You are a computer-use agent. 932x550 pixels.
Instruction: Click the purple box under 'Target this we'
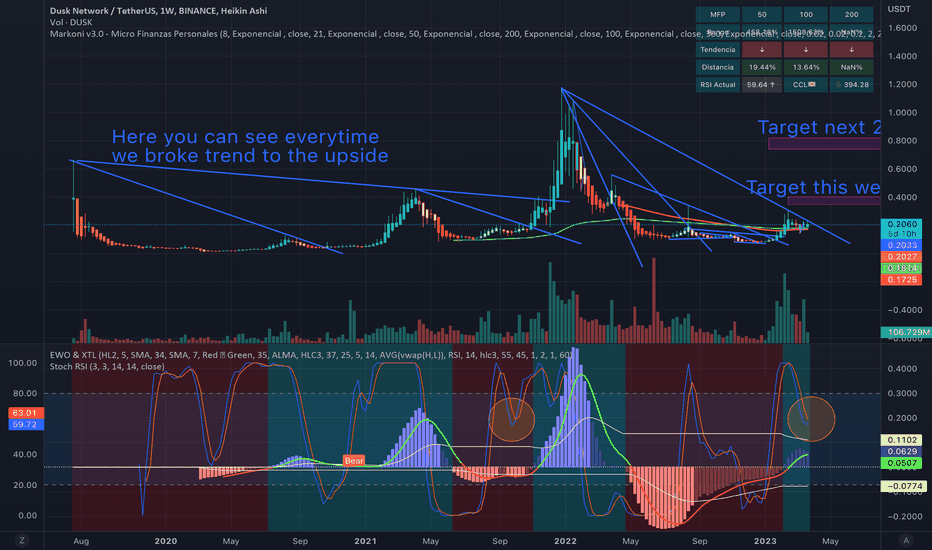pos(834,200)
